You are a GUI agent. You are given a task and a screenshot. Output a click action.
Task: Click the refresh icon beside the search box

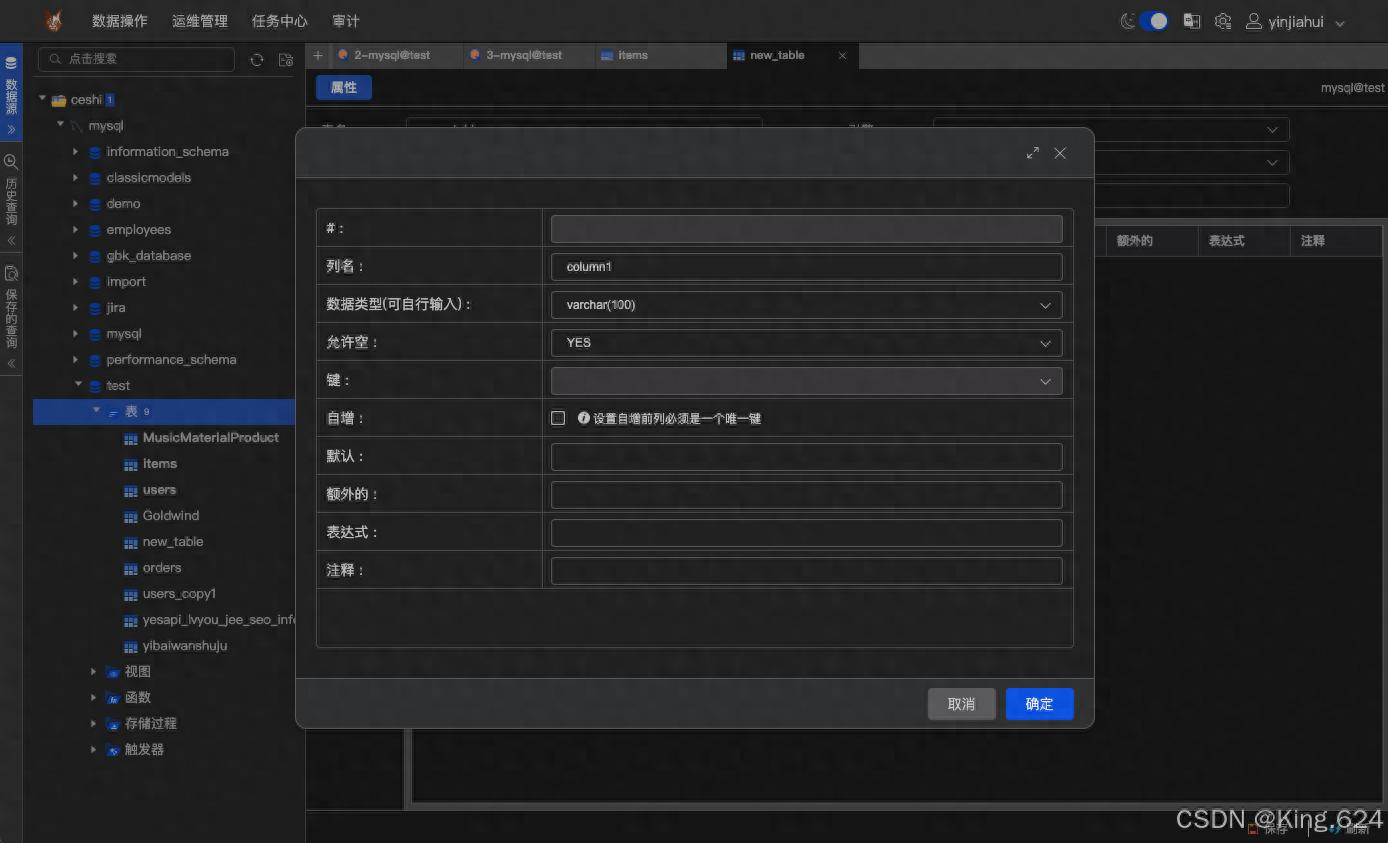click(257, 60)
